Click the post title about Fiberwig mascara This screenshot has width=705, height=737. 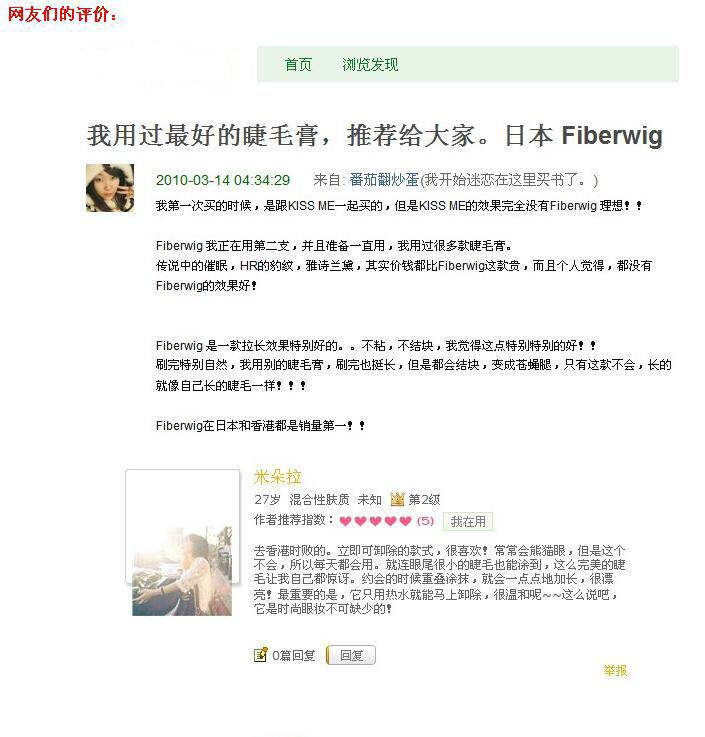375,135
